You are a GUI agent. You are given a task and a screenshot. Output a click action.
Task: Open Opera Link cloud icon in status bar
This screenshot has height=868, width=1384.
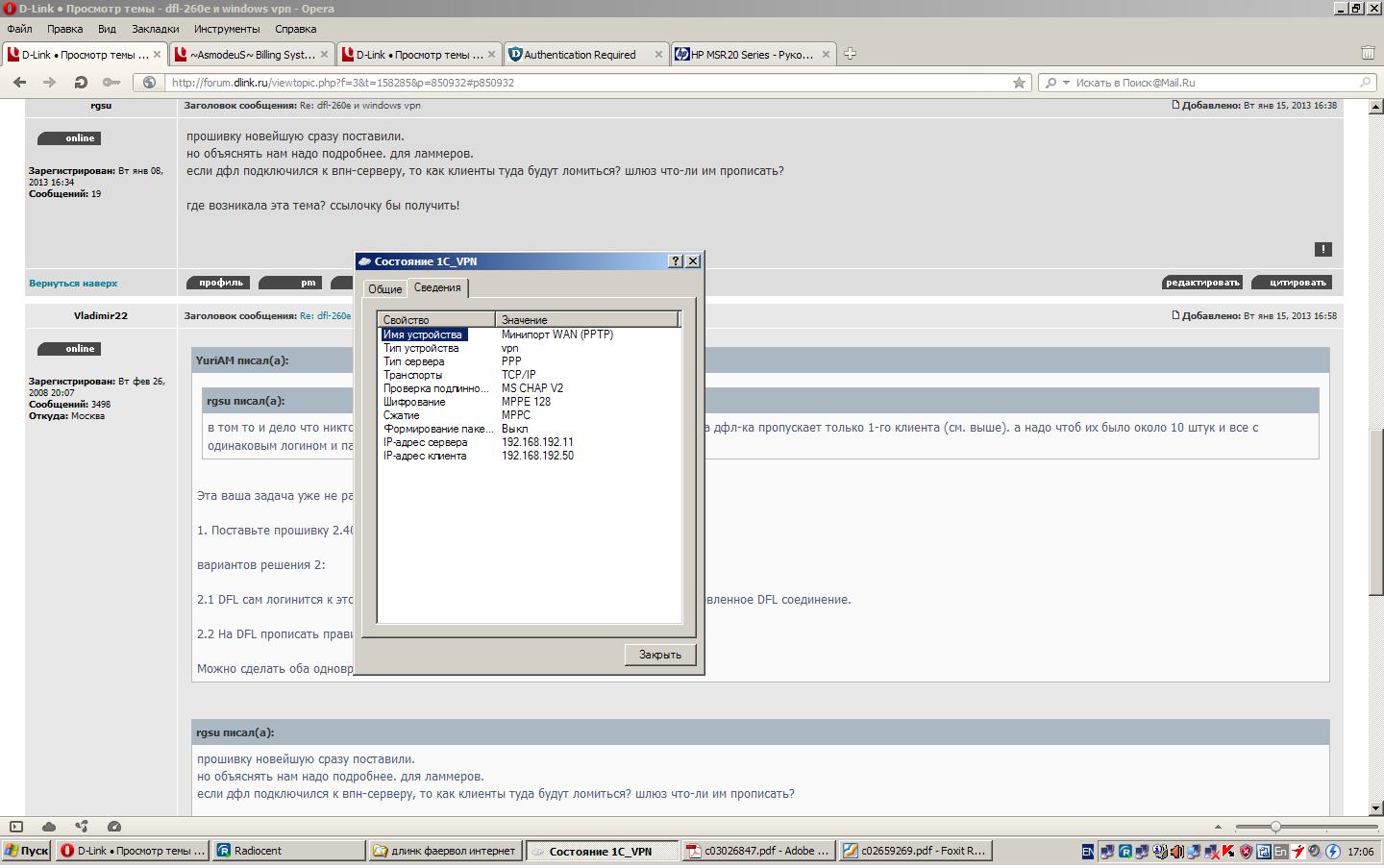[x=49, y=827]
